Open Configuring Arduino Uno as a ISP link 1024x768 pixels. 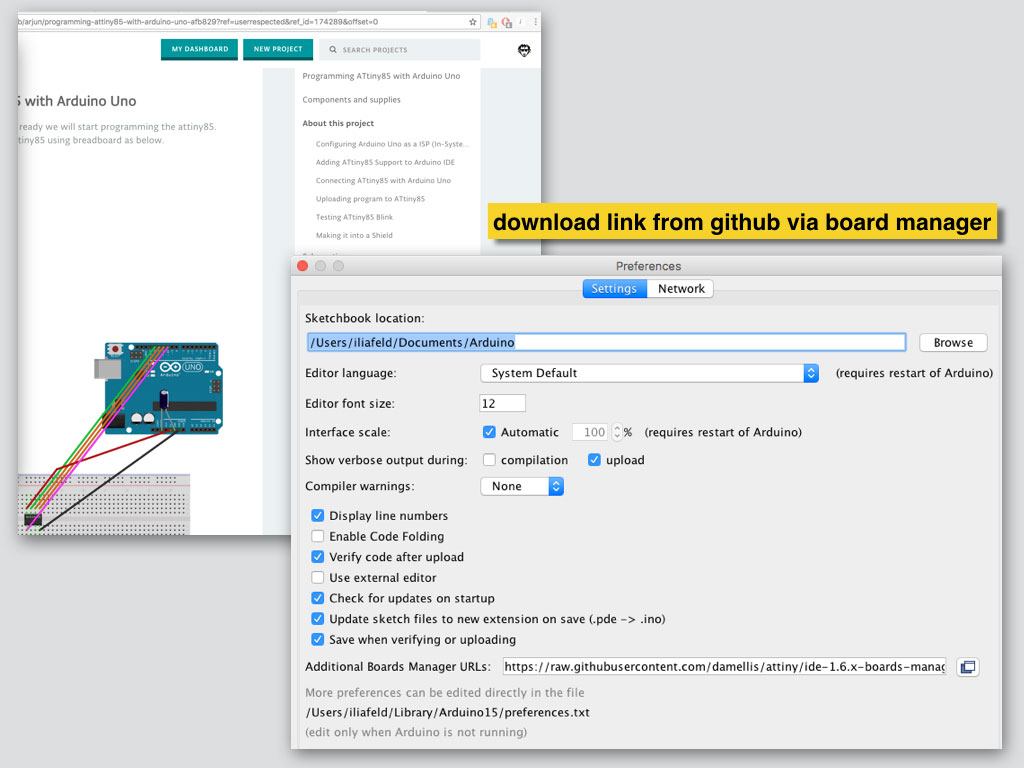tap(392, 144)
